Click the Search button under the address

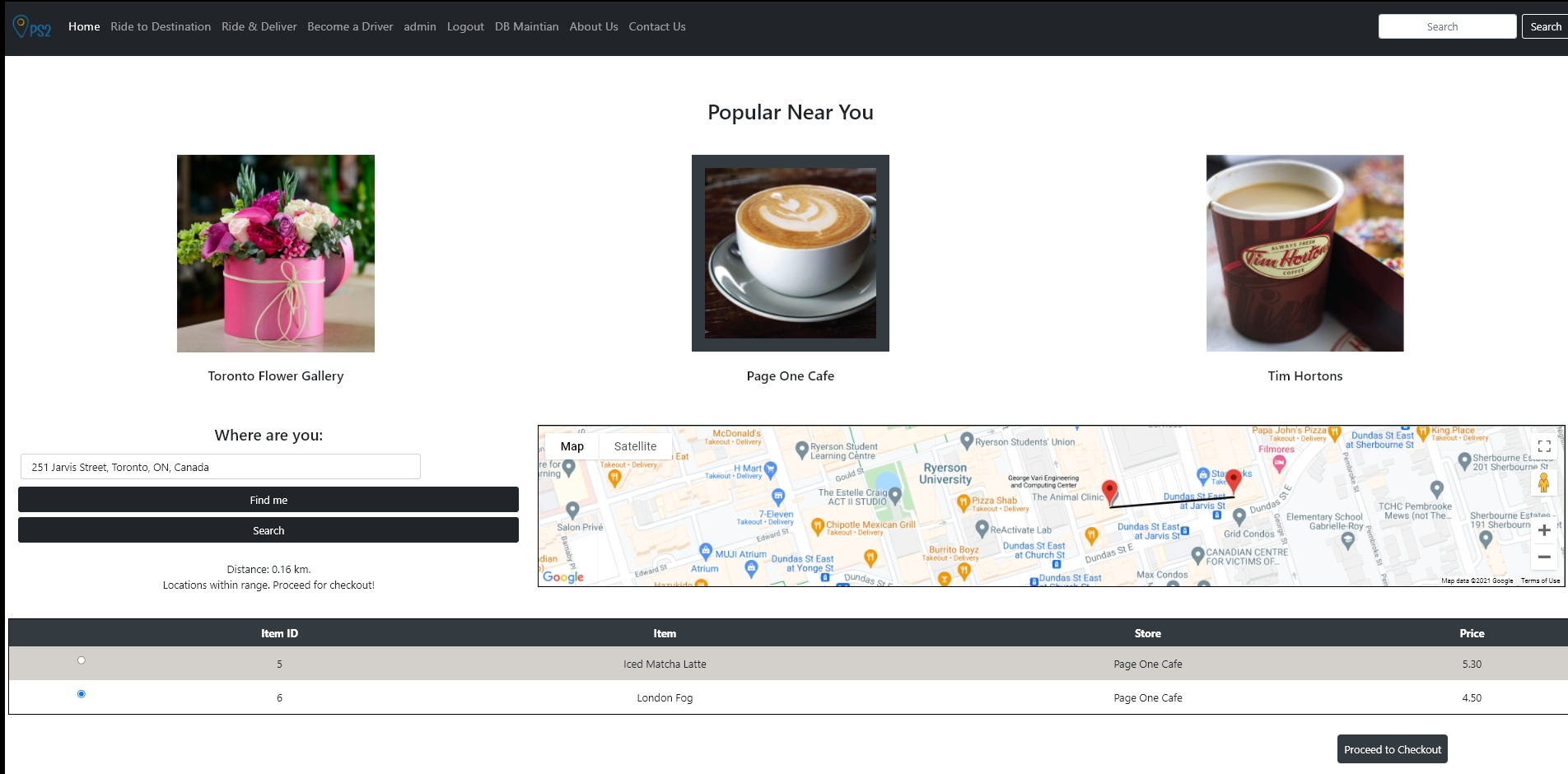(268, 530)
